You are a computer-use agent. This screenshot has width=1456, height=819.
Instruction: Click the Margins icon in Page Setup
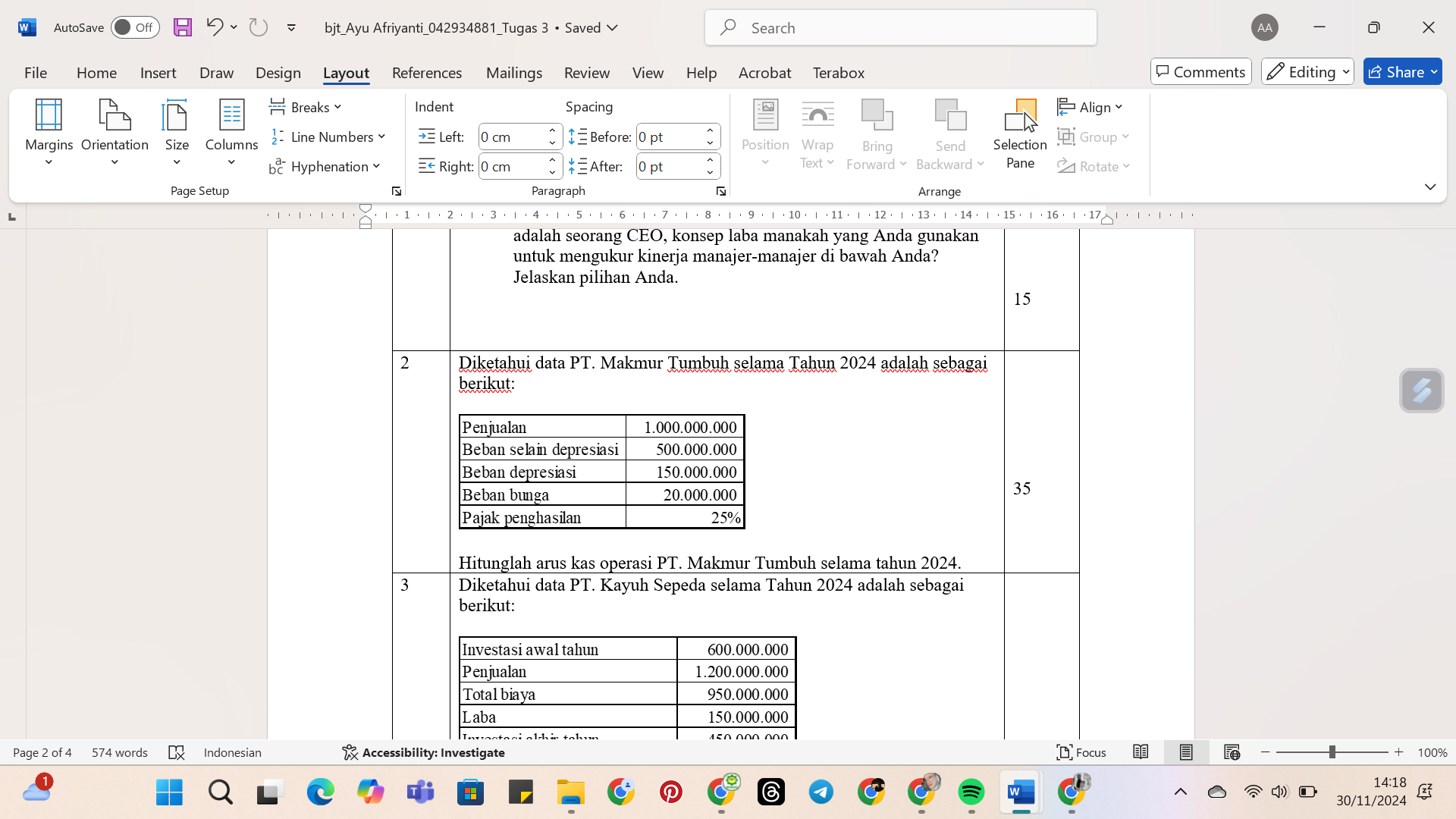[x=48, y=130]
